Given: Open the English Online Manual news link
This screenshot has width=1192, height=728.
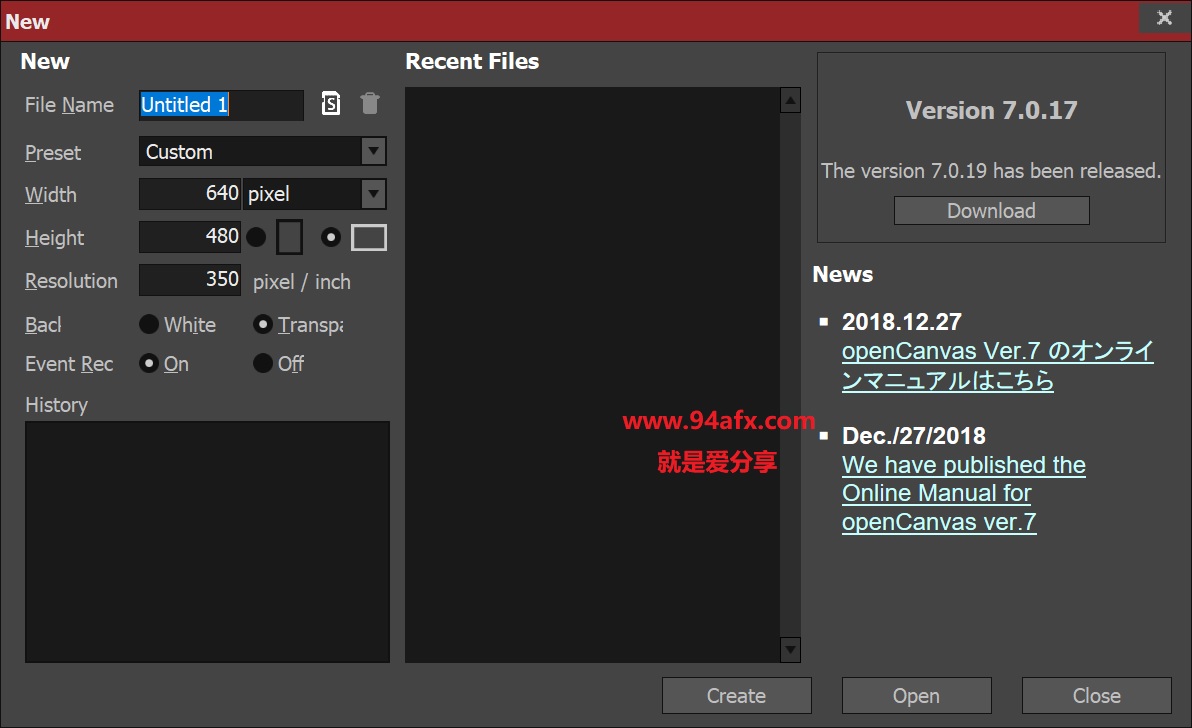Looking at the screenshot, I should click(x=963, y=493).
